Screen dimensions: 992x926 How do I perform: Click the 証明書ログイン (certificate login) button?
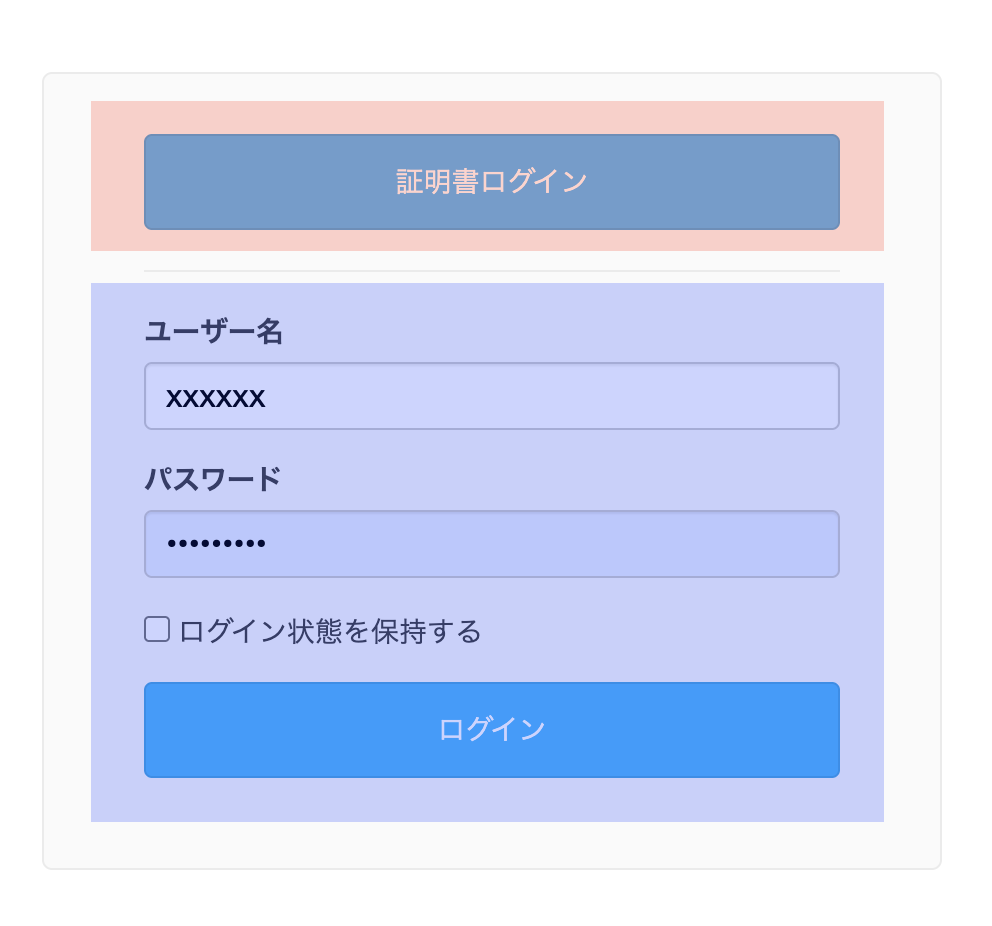491,181
